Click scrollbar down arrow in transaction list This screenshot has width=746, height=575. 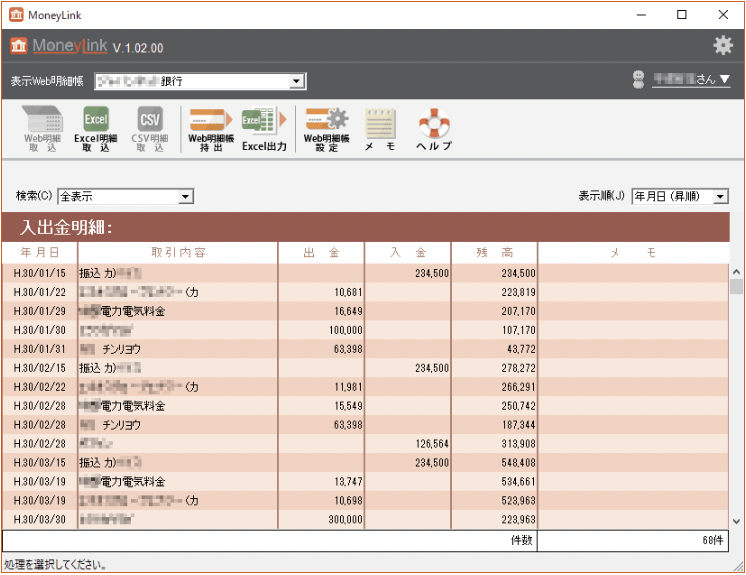[x=737, y=521]
